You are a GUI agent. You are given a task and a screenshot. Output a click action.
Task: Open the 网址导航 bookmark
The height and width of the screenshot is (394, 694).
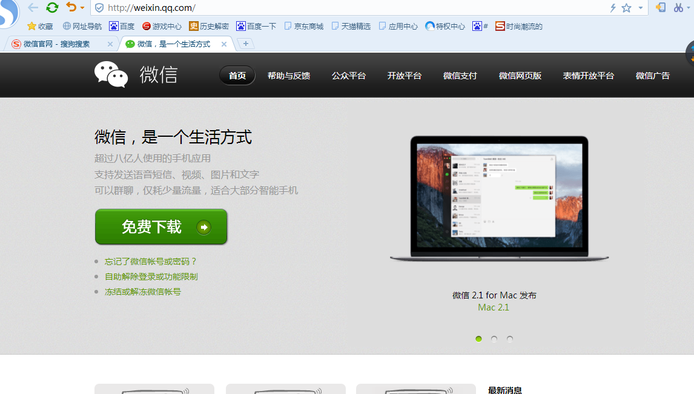[x=82, y=27]
